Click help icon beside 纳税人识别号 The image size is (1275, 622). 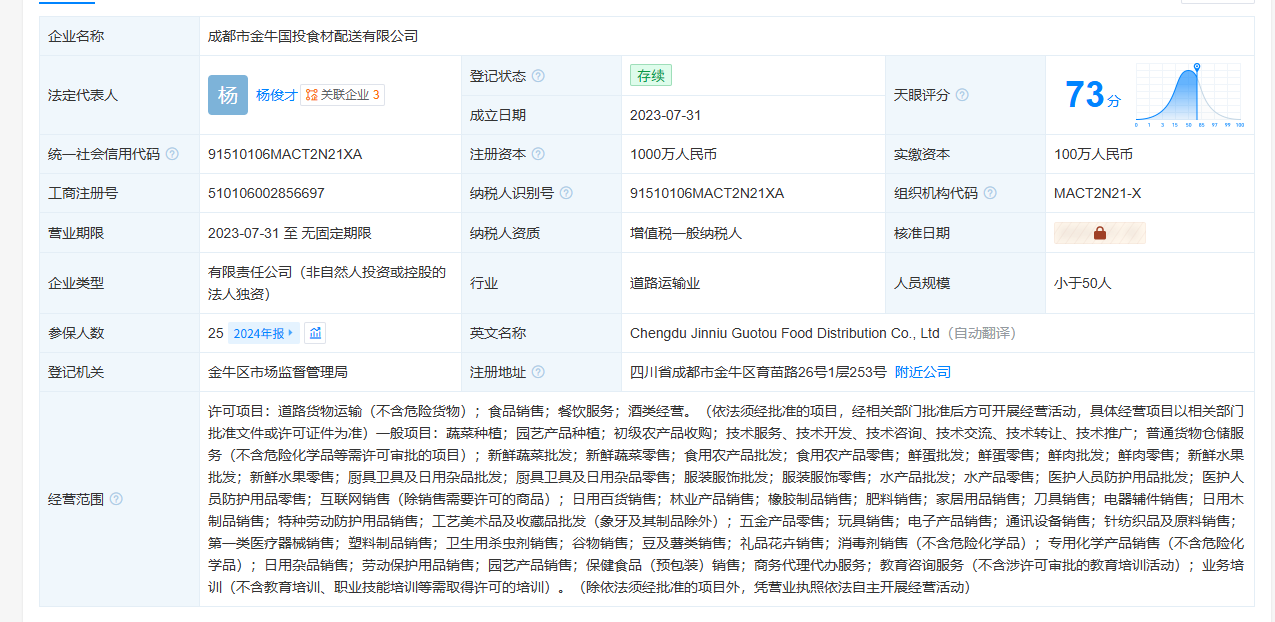(566, 193)
